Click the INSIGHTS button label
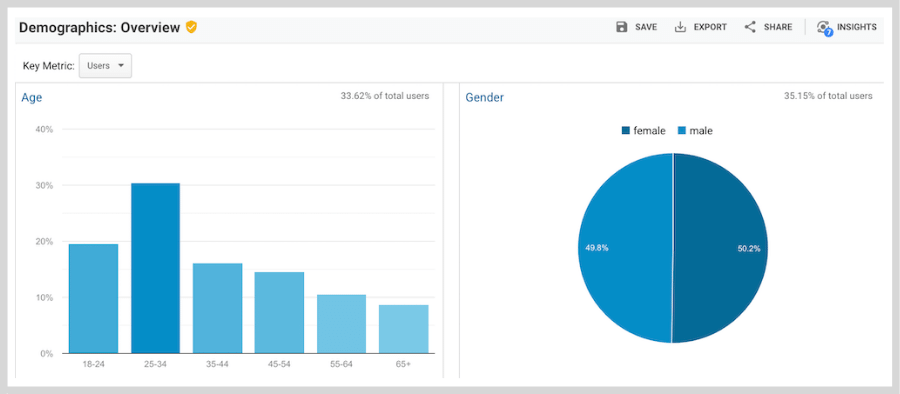Screen dimensions: 900x394 [856, 27]
